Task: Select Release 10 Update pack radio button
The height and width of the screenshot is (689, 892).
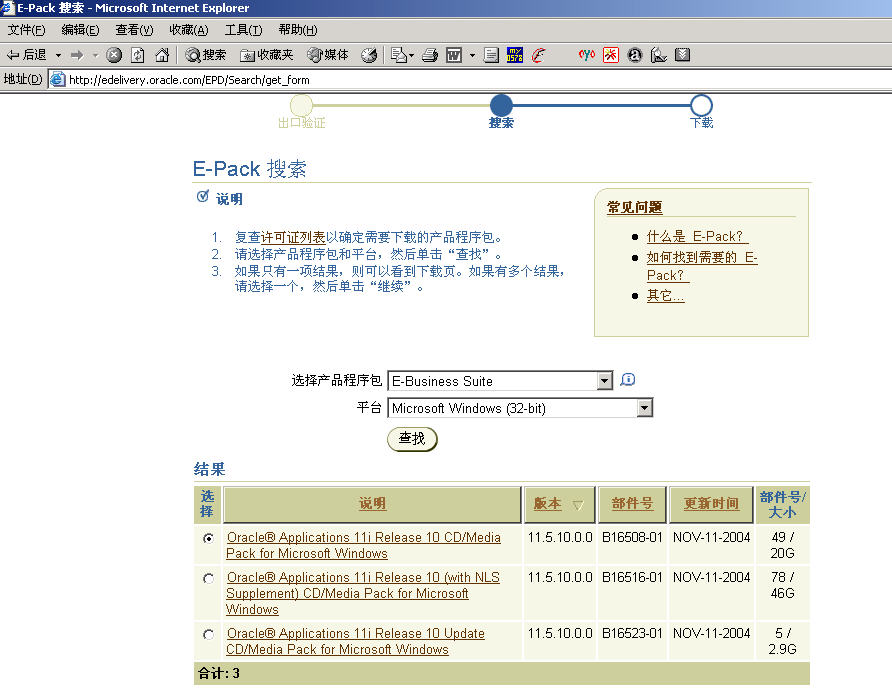Action: click(x=208, y=634)
